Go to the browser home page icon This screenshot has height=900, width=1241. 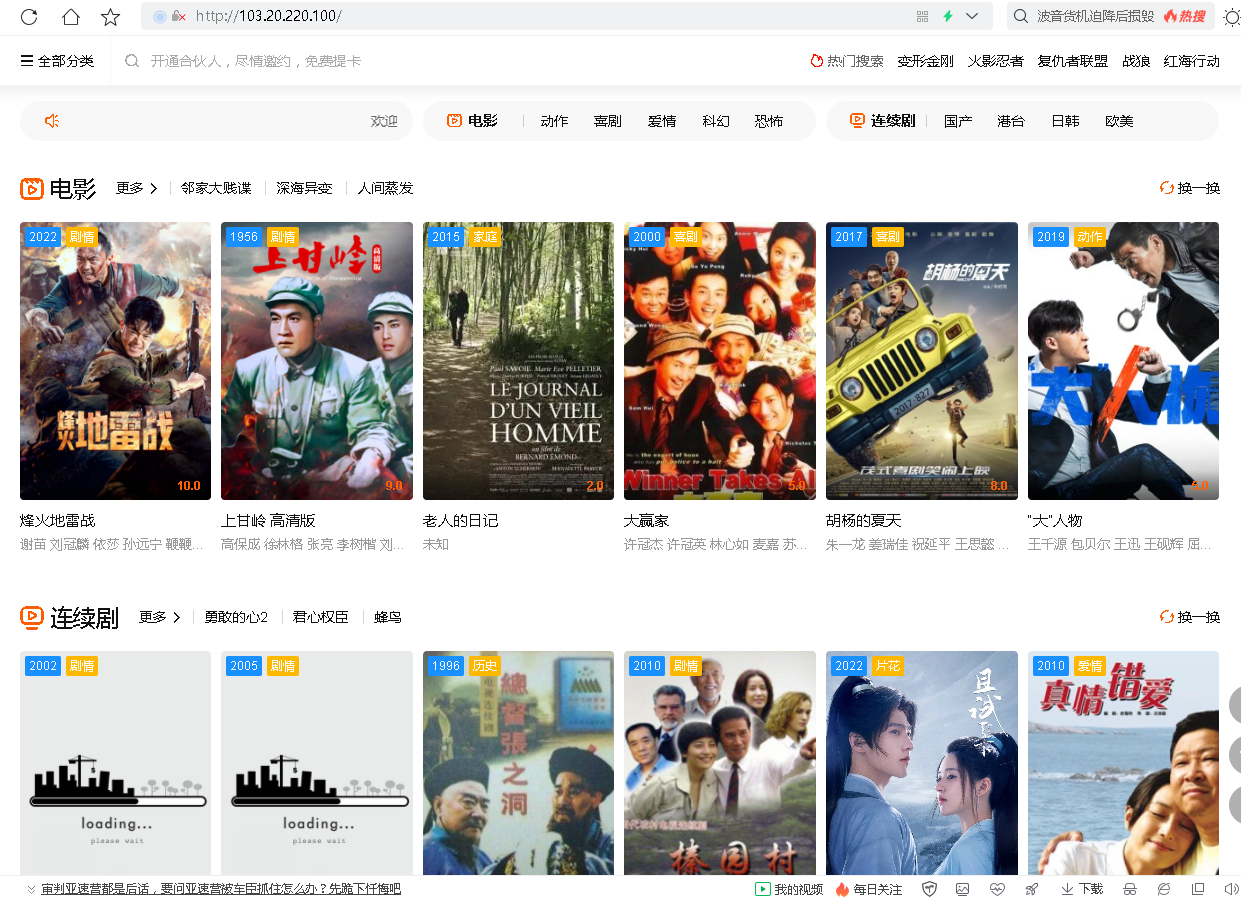(70, 16)
